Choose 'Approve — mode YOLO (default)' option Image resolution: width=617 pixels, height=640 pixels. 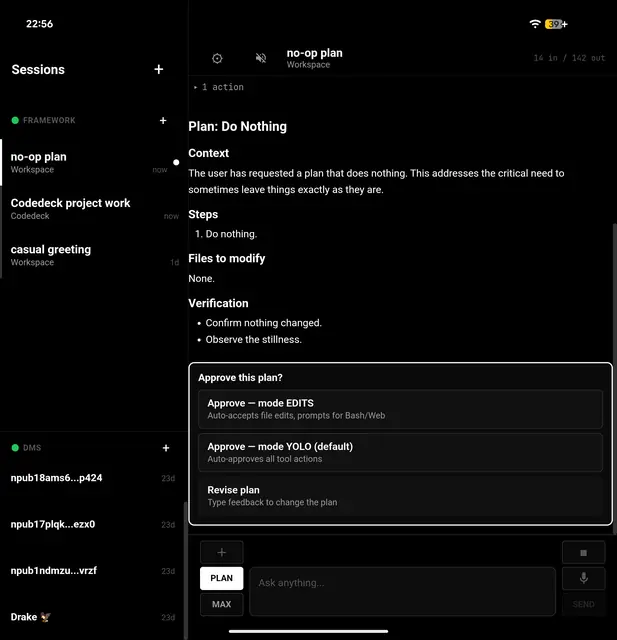pos(400,452)
